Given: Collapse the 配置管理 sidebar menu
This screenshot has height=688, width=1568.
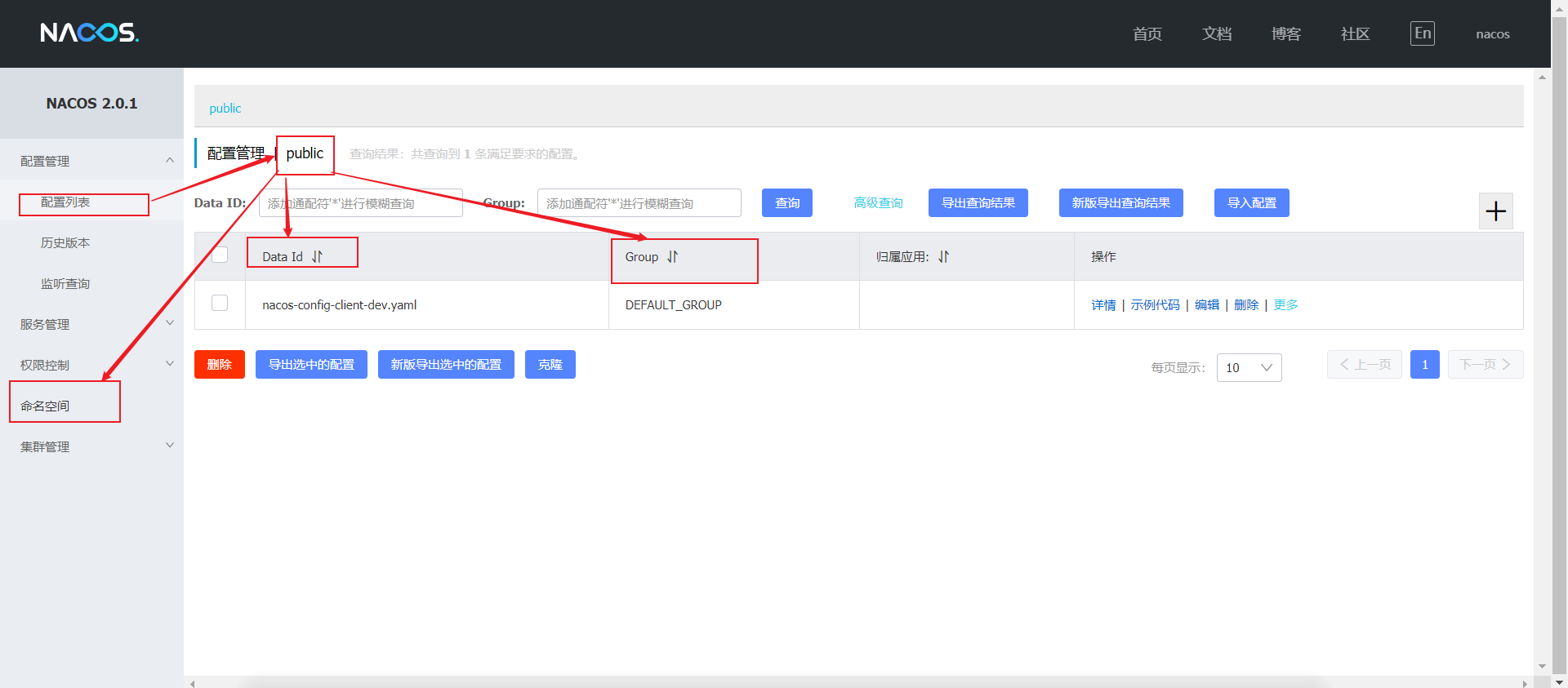Looking at the screenshot, I should [91, 161].
